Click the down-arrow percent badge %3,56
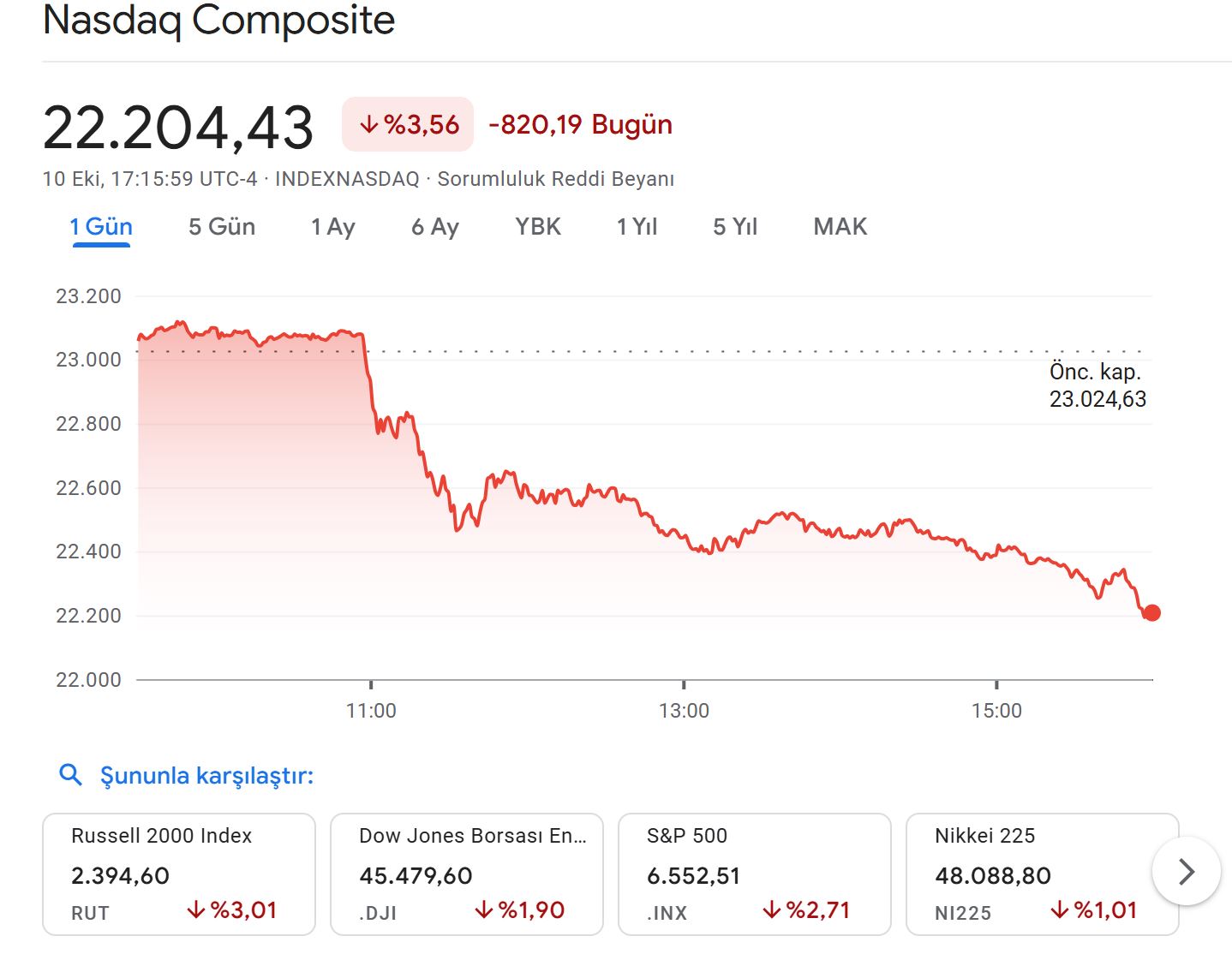 pyautogui.click(x=408, y=125)
